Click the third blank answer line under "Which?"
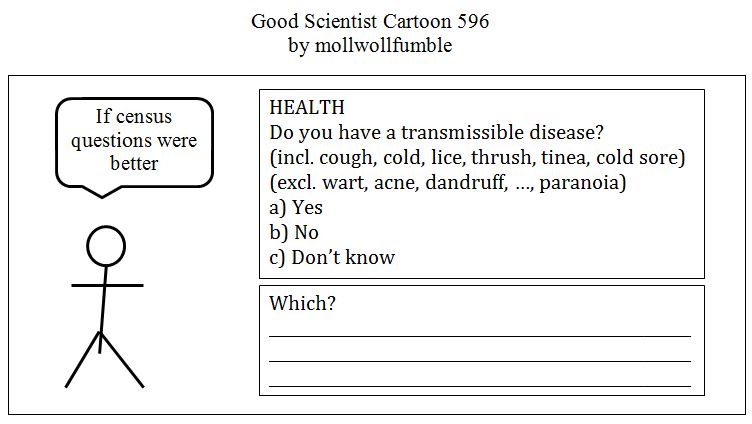 [x=480, y=385]
